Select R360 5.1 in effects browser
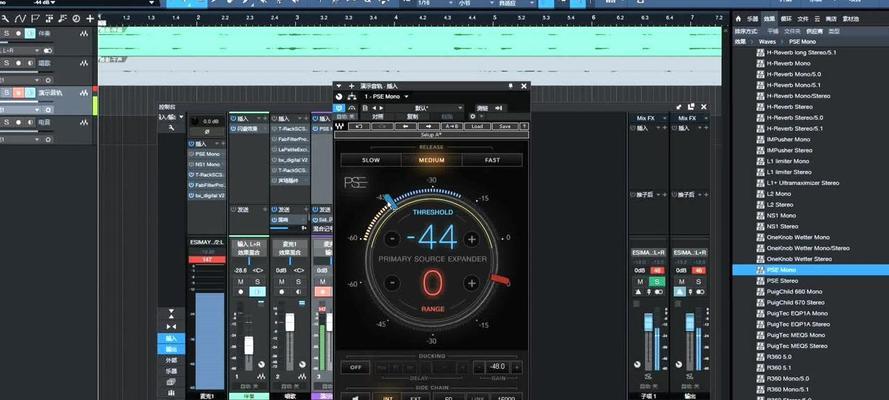Image resolution: width=889 pixels, height=400 pixels. [x=778, y=368]
